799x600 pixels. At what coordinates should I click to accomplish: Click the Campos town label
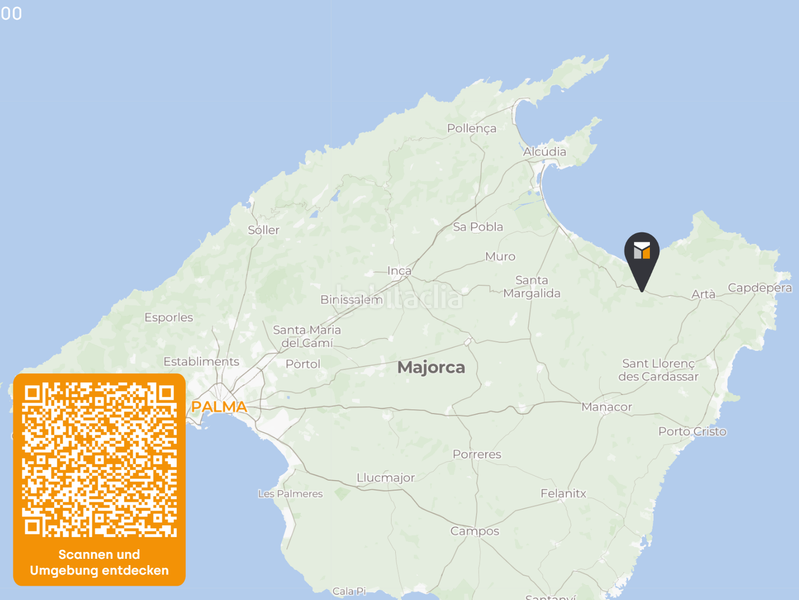click(474, 531)
